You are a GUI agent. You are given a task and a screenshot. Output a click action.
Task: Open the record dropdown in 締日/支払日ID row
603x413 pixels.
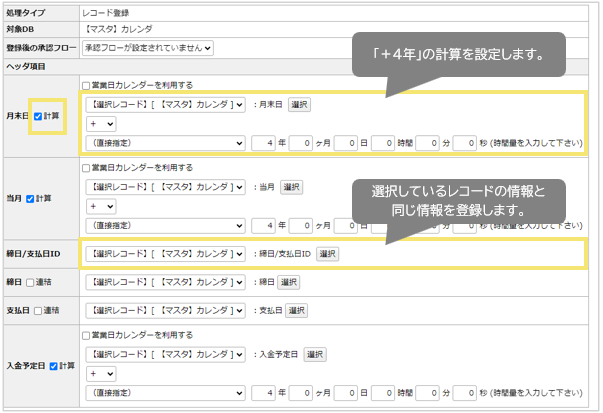pyautogui.click(x=165, y=254)
